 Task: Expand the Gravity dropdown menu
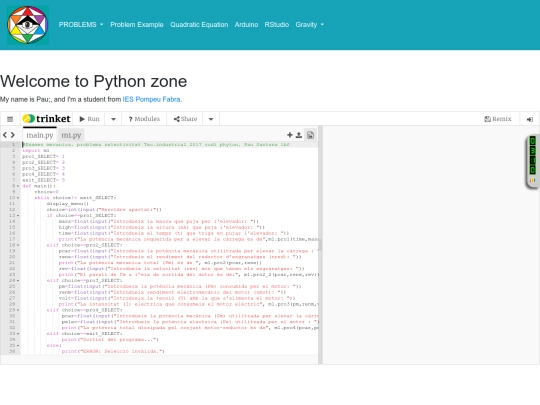coord(310,24)
